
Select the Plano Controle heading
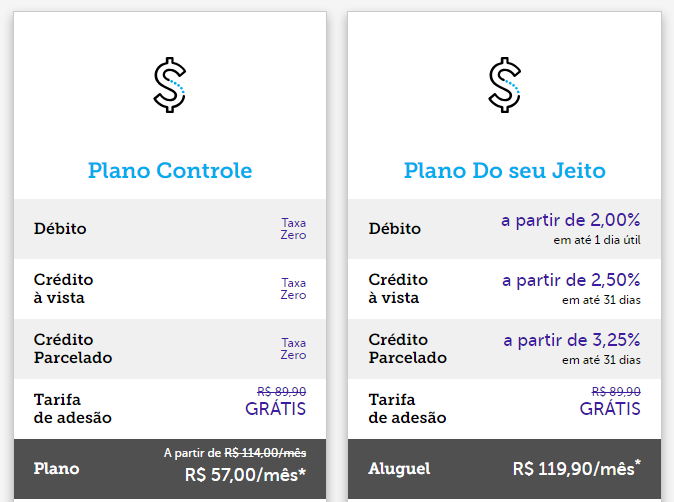170,171
